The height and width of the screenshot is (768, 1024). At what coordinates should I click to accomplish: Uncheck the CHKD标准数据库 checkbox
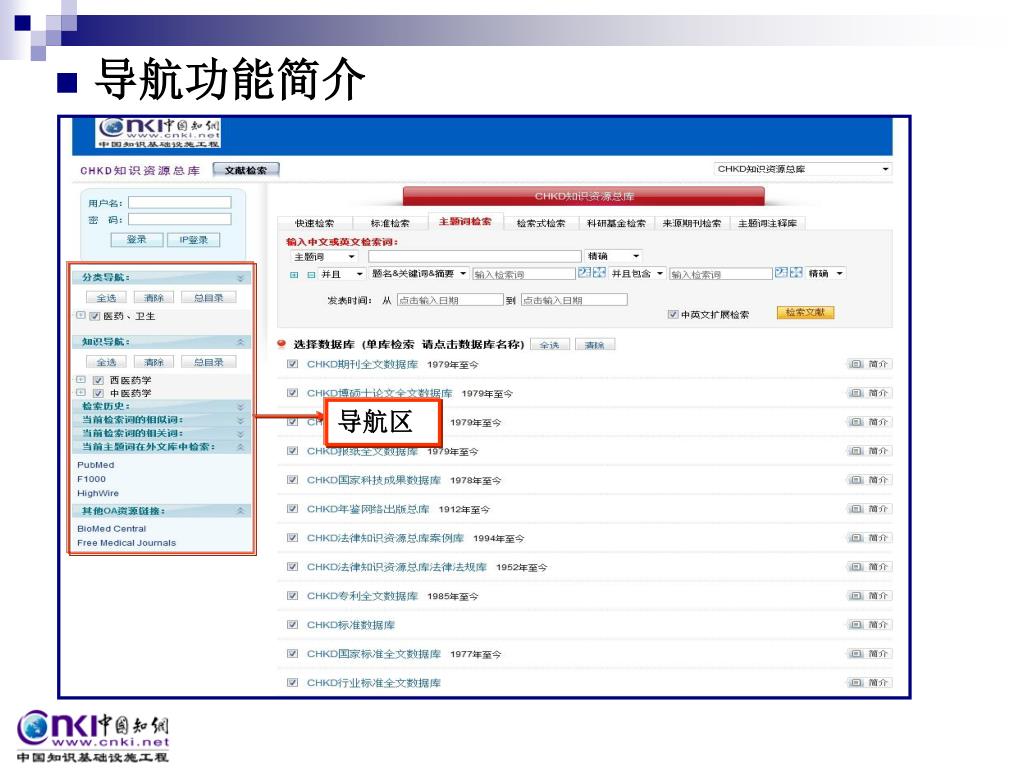tap(293, 625)
